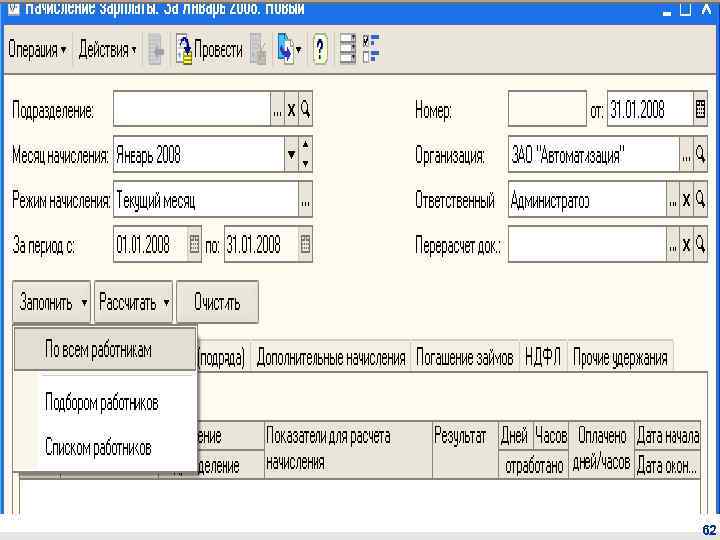
Task: Click the blue arrow document transfer icon
Action: point(285,50)
